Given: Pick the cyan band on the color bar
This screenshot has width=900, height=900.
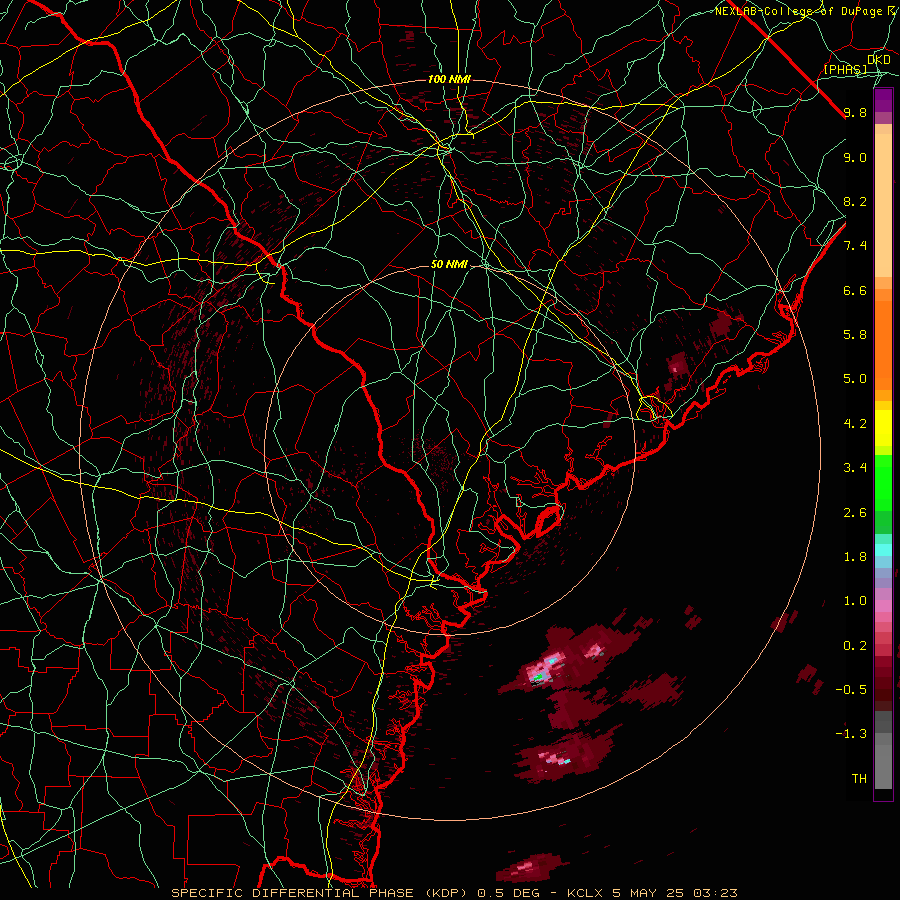Looking at the screenshot, I should click(x=883, y=549).
